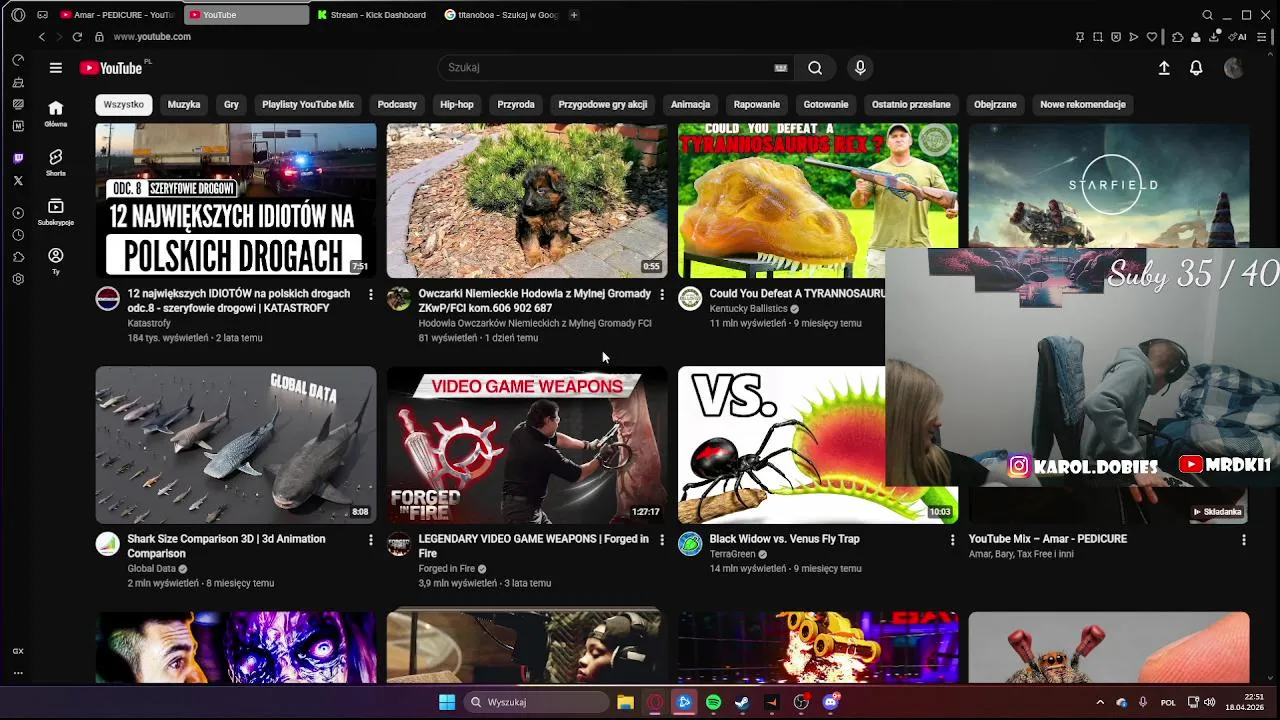The height and width of the screenshot is (720, 1280).
Task: Go back to the previous page
Action: coord(41,37)
